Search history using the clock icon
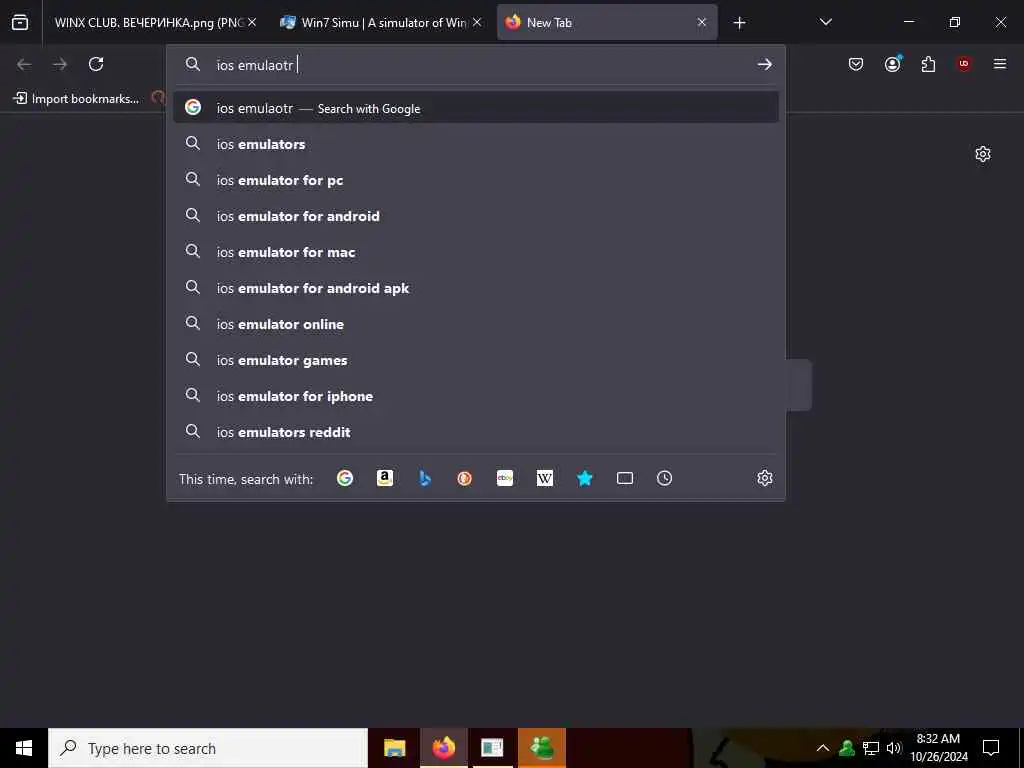The height and width of the screenshot is (768, 1024). tap(664, 478)
